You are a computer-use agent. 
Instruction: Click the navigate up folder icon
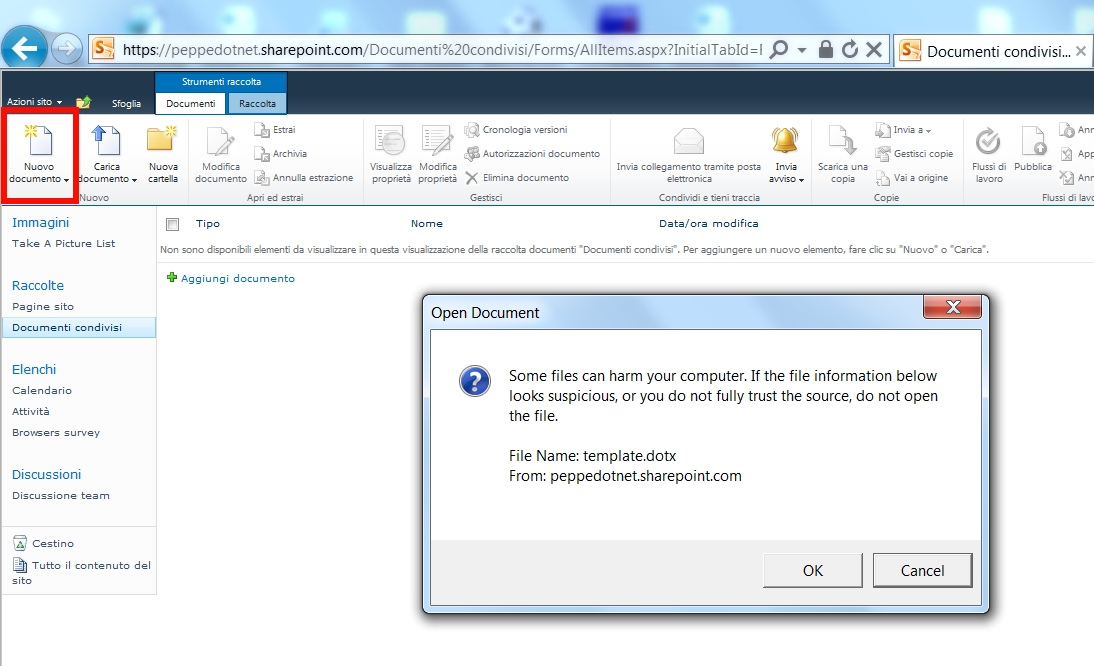click(x=84, y=103)
